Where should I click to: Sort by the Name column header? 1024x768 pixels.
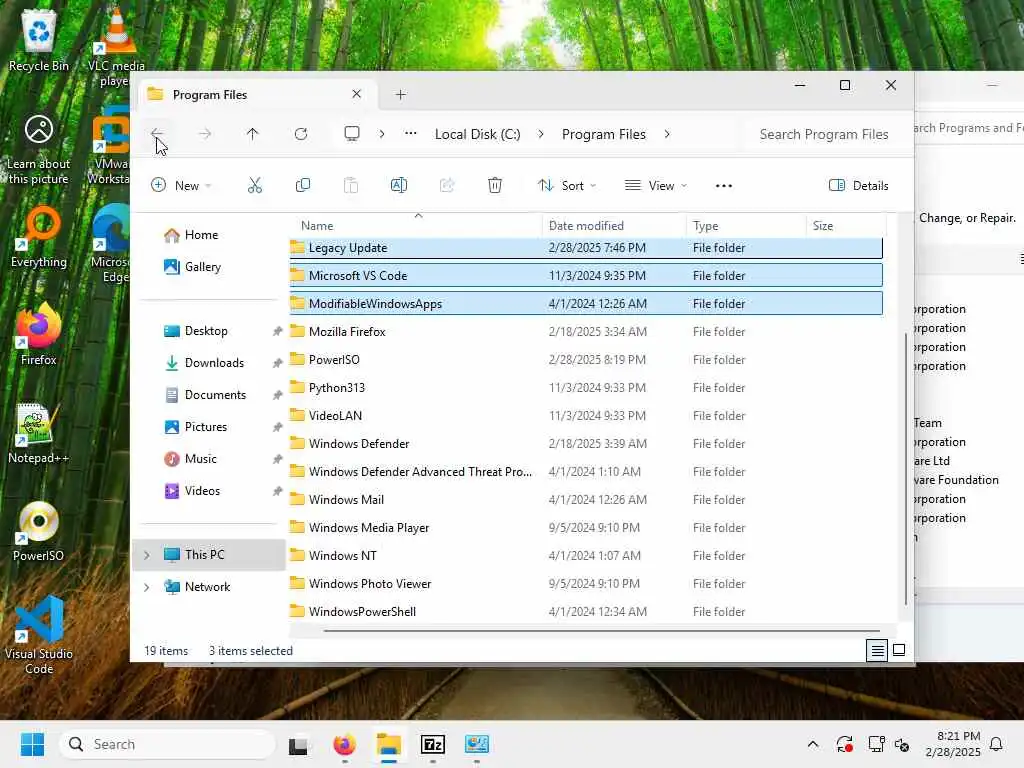(415, 225)
